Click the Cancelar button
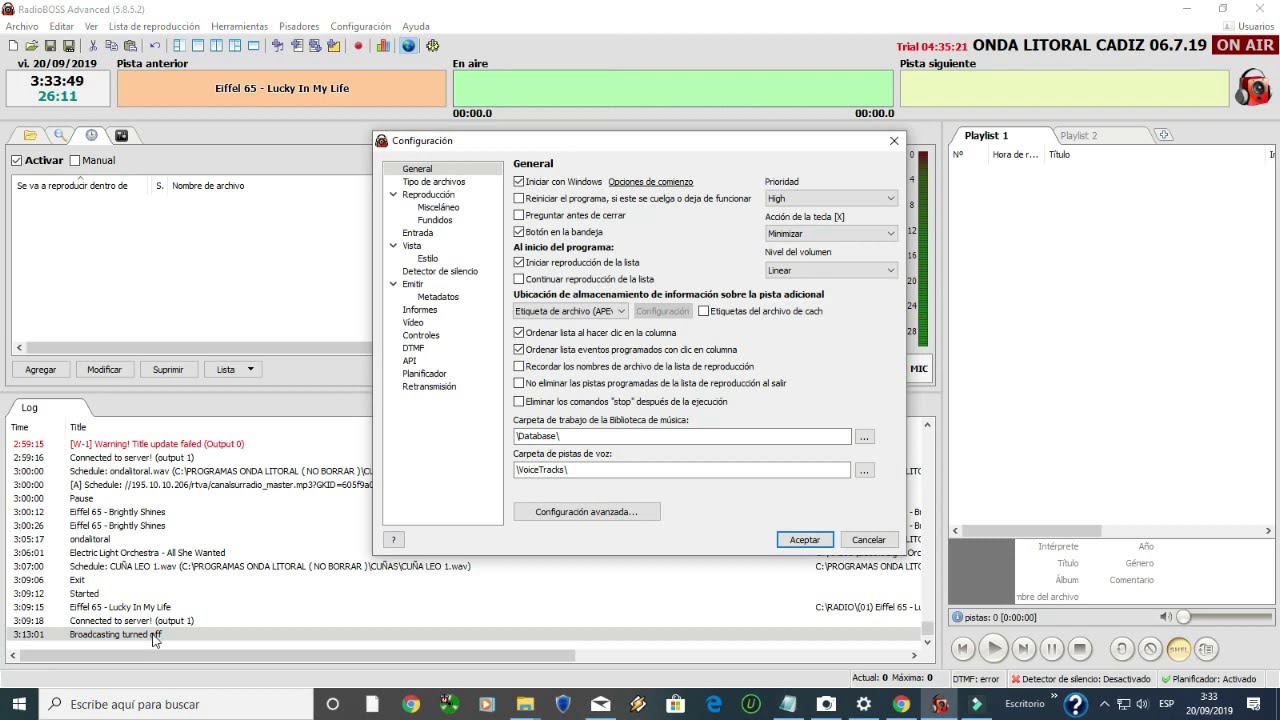This screenshot has height=720, width=1280. [x=869, y=540]
